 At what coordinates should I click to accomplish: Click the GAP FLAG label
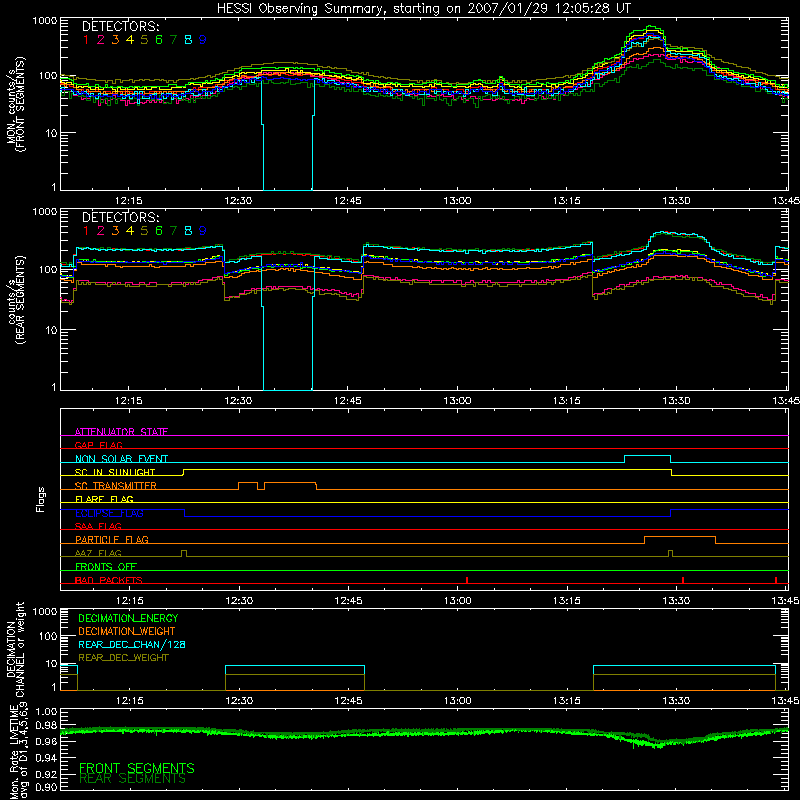point(98,445)
